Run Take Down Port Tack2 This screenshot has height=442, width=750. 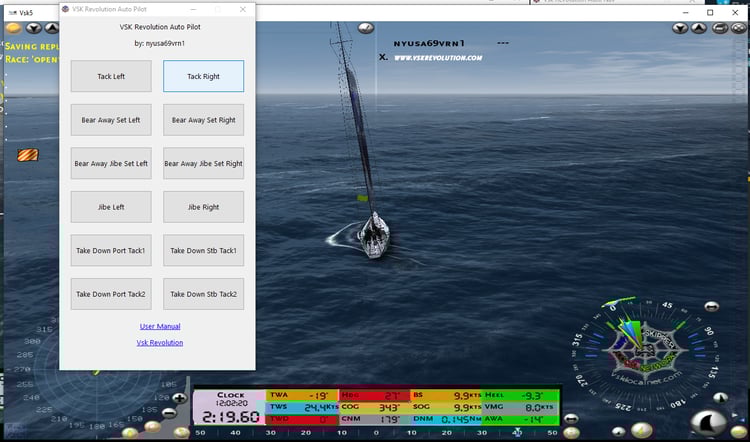[x=111, y=294]
